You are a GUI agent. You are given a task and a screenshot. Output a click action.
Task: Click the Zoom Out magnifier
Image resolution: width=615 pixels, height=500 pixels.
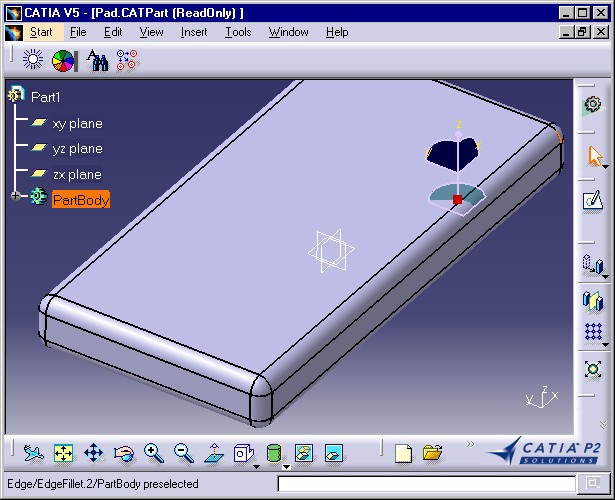click(184, 453)
